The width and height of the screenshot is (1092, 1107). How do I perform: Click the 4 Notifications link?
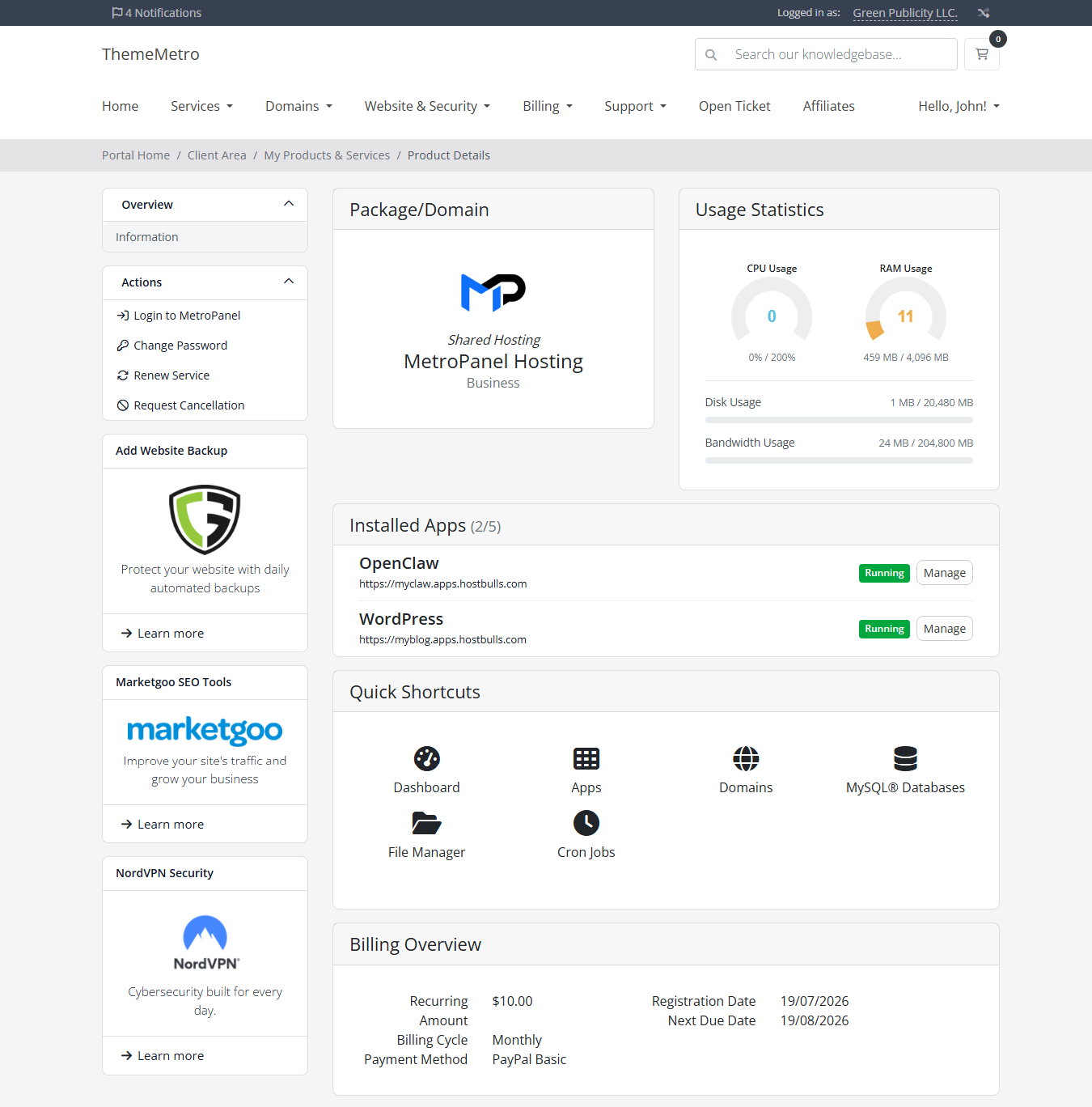click(158, 13)
